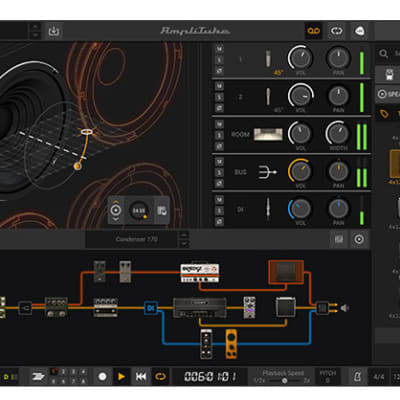Click the orange mic position marker on speaker
The width and height of the screenshot is (400, 400).
tap(77, 166)
